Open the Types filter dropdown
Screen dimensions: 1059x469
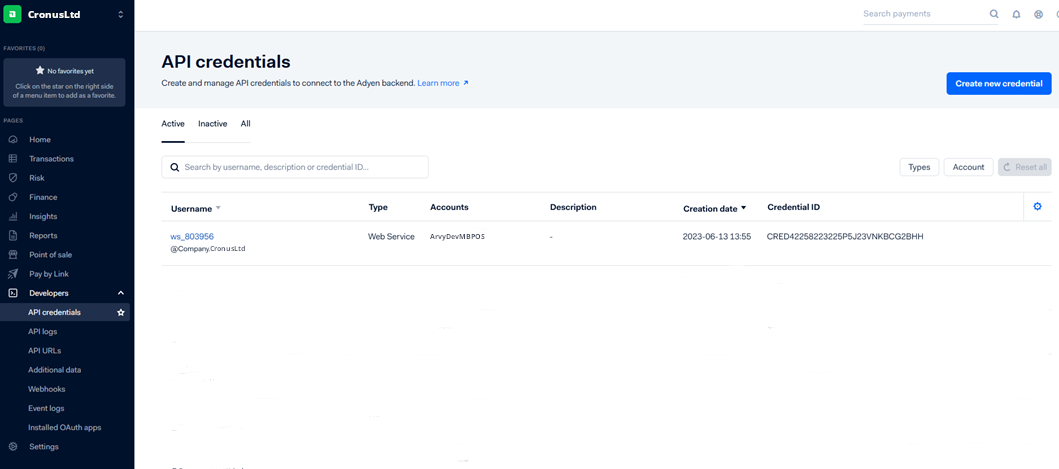coord(918,167)
